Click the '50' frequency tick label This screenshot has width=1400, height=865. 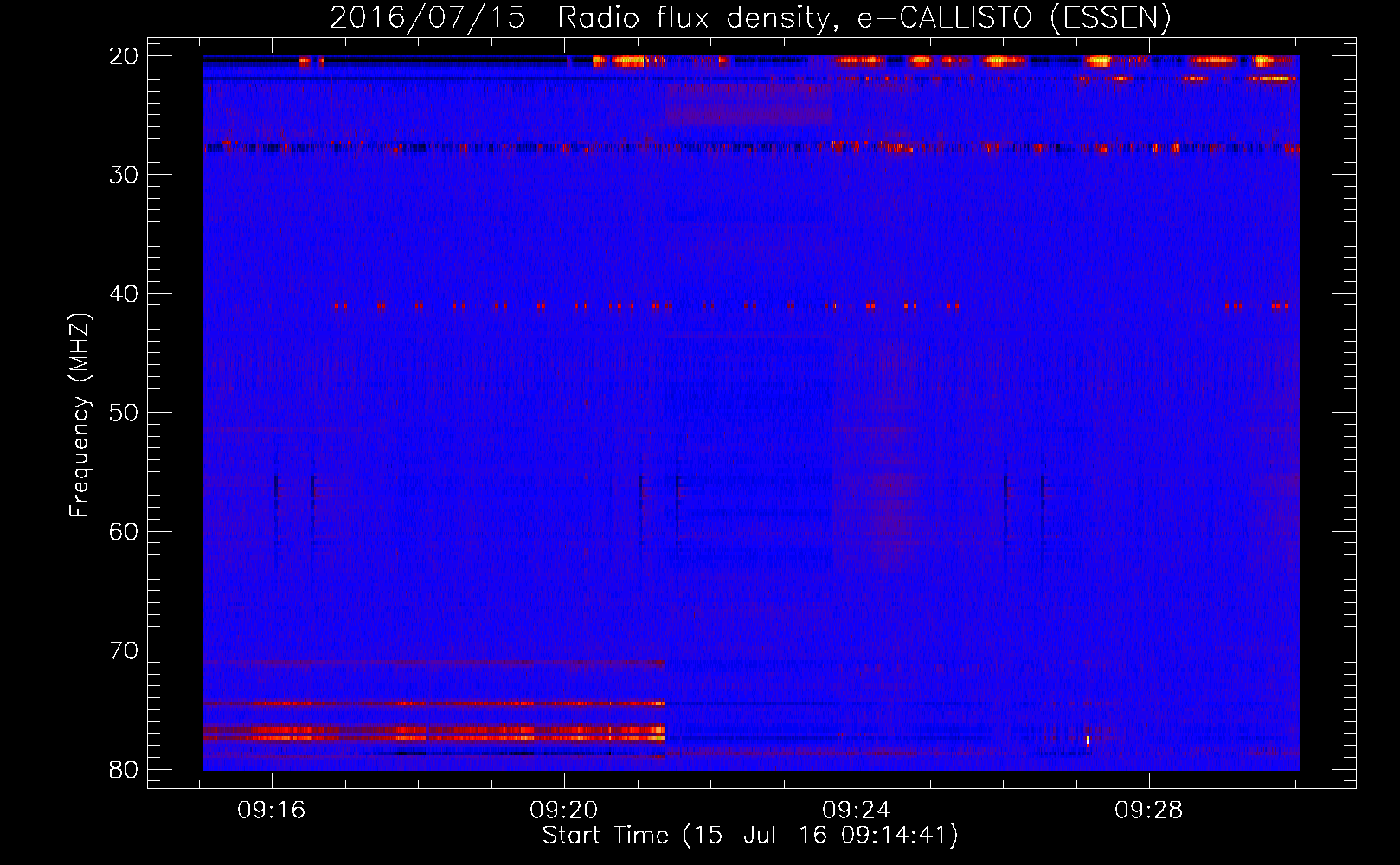[125, 413]
